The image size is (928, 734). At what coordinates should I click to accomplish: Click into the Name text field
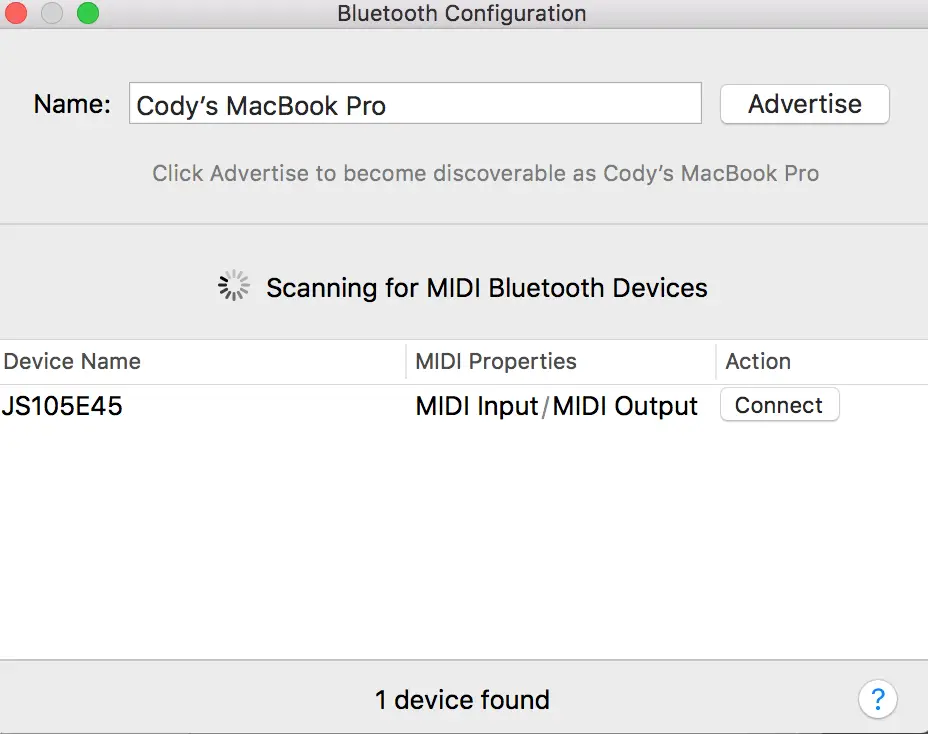pyautogui.click(x=415, y=104)
